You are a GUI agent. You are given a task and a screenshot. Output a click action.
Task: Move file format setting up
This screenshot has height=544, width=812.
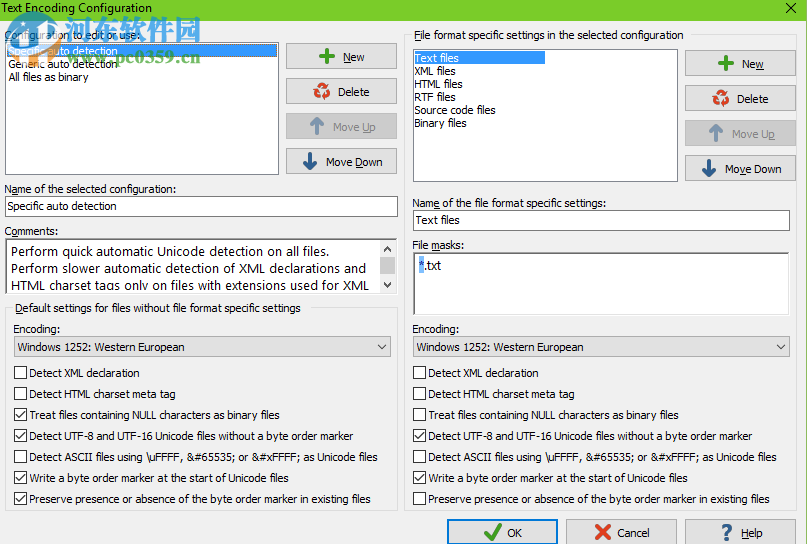tap(740, 134)
